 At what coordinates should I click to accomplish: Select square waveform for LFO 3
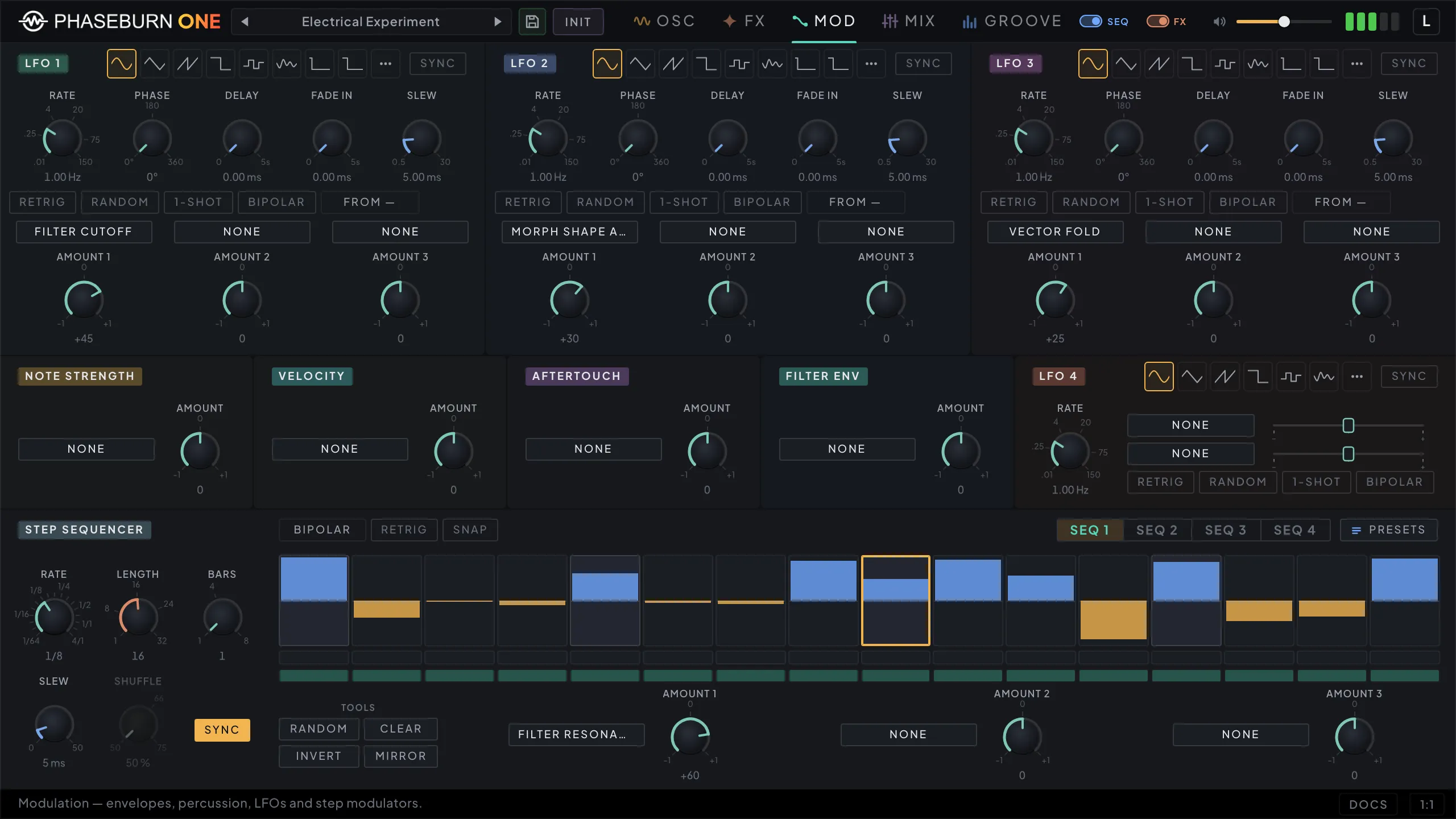(x=1192, y=64)
